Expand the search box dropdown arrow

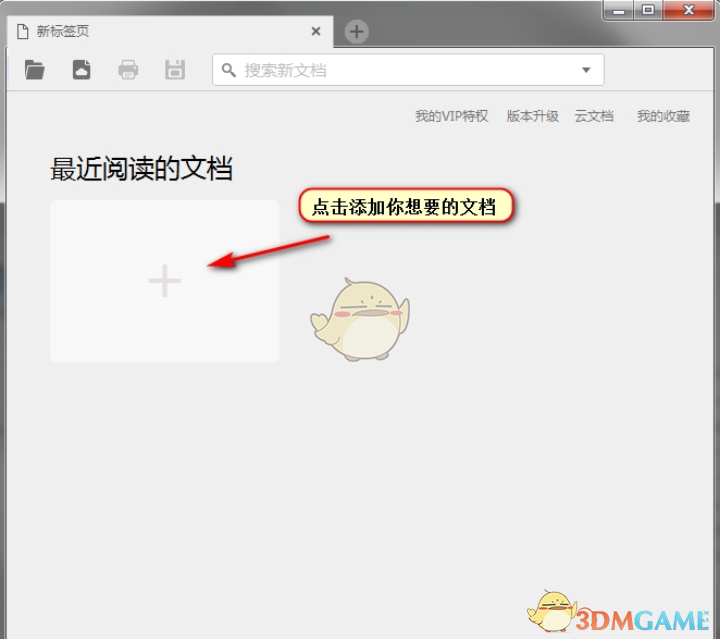point(586,70)
